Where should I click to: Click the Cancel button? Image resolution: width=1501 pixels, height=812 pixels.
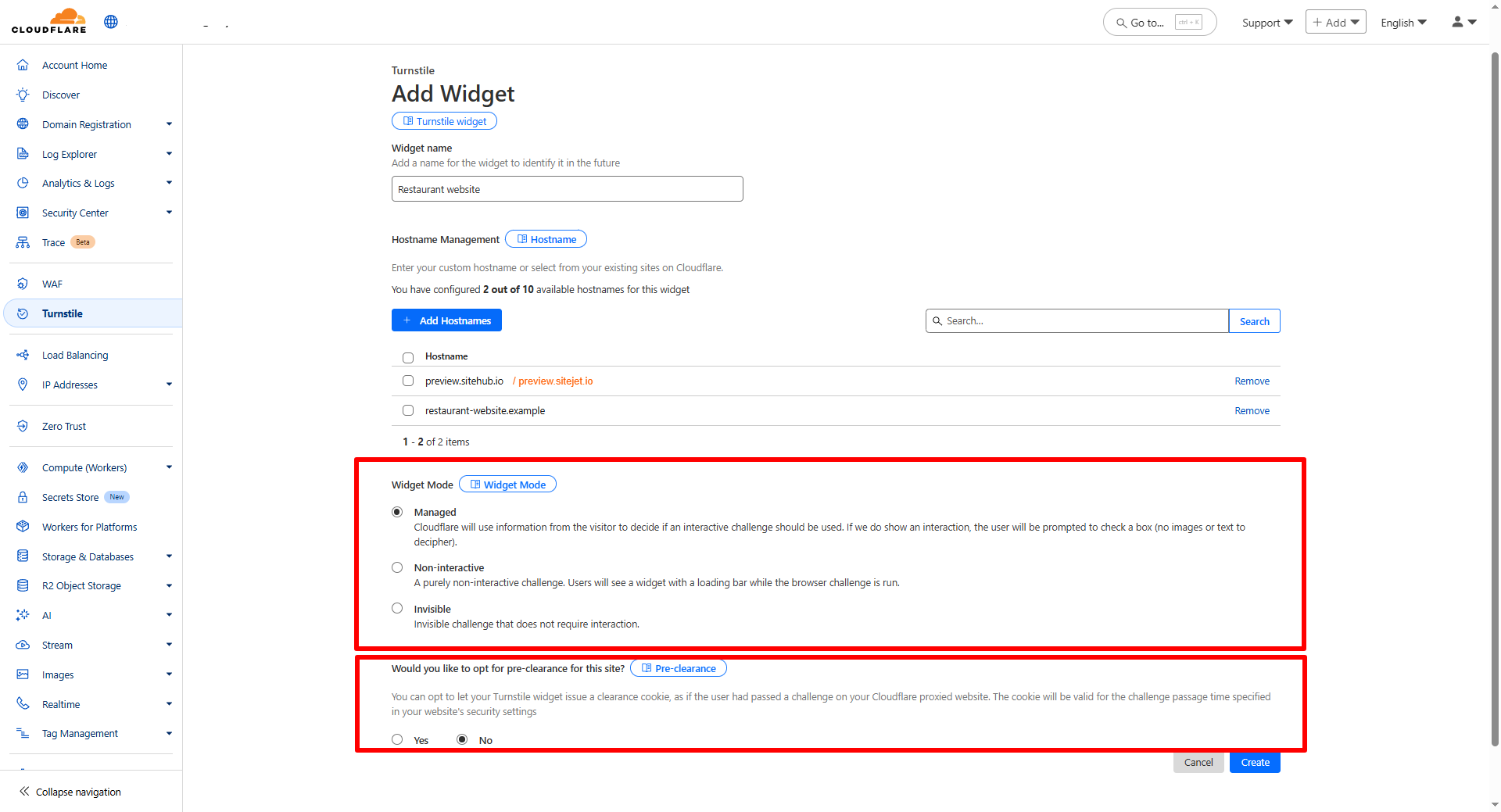point(1198,762)
